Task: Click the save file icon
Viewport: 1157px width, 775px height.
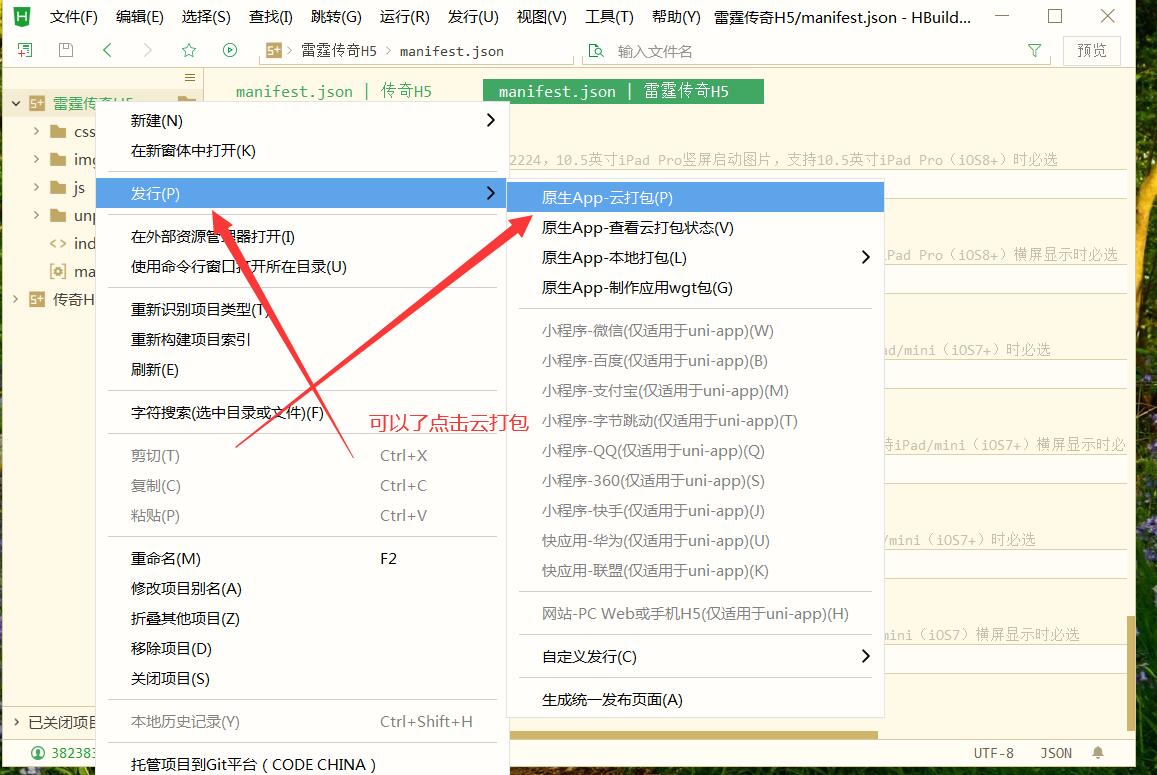Action: coord(66,50)
